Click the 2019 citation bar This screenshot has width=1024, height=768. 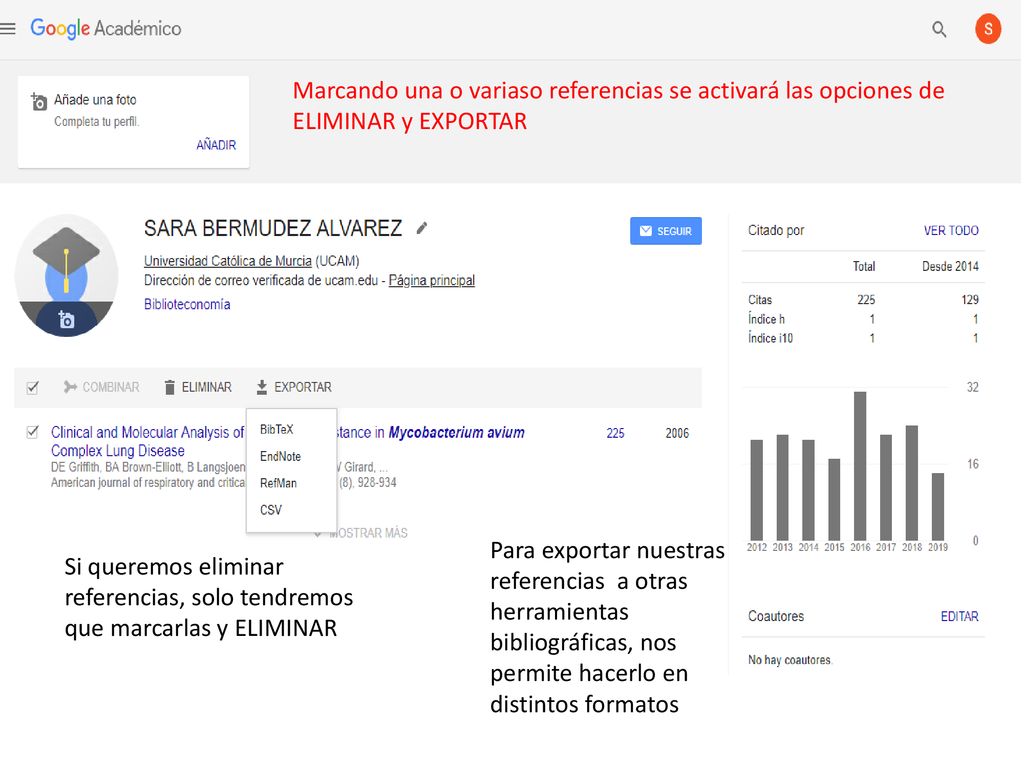938,506
